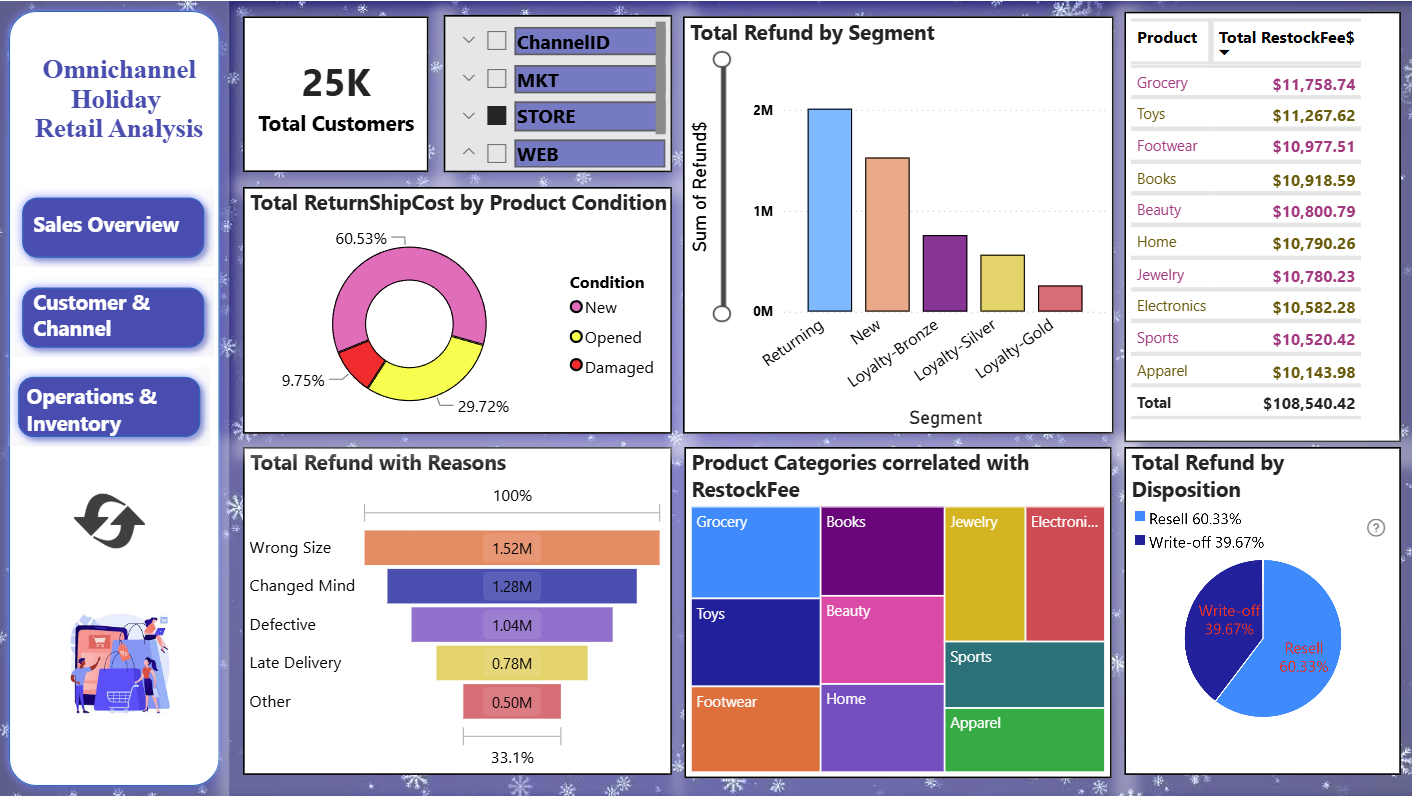Expand the ChannelID slicer chevron
Image resolution: width=1412 pixels, height=796 pixels.
point(468,41)
